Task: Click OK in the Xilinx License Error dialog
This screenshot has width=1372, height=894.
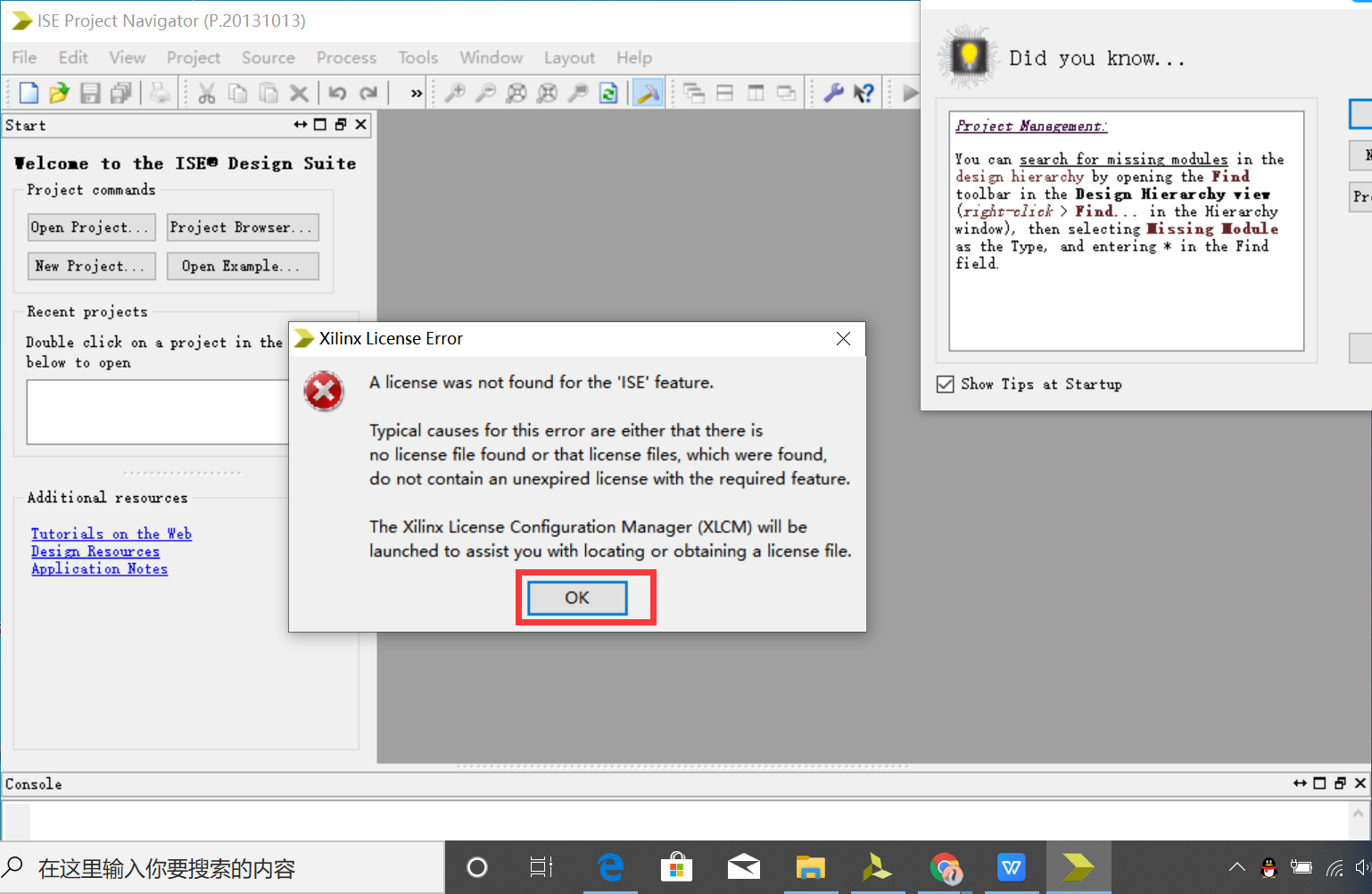Action: click(577, 598)
